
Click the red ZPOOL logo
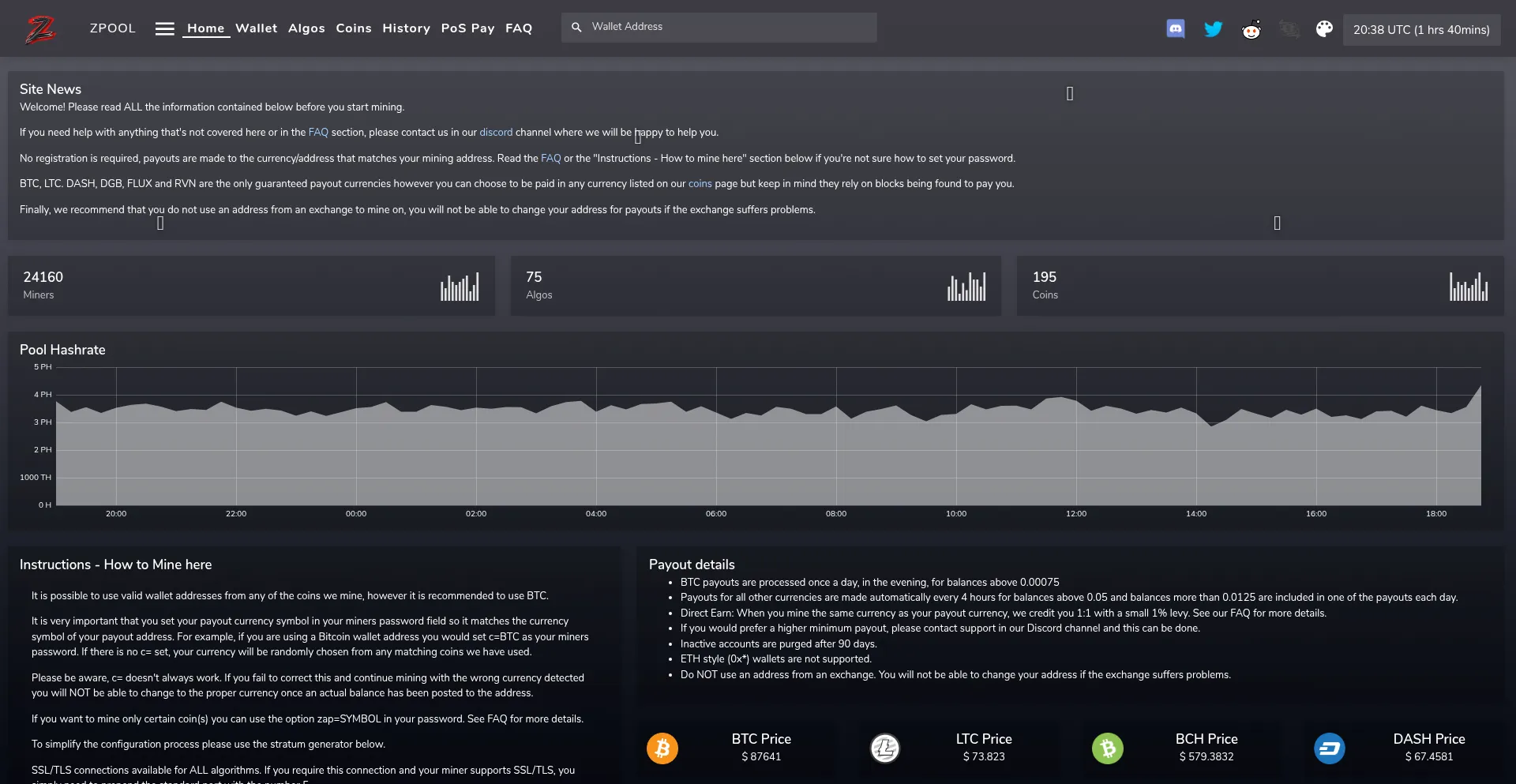(40, 29)
